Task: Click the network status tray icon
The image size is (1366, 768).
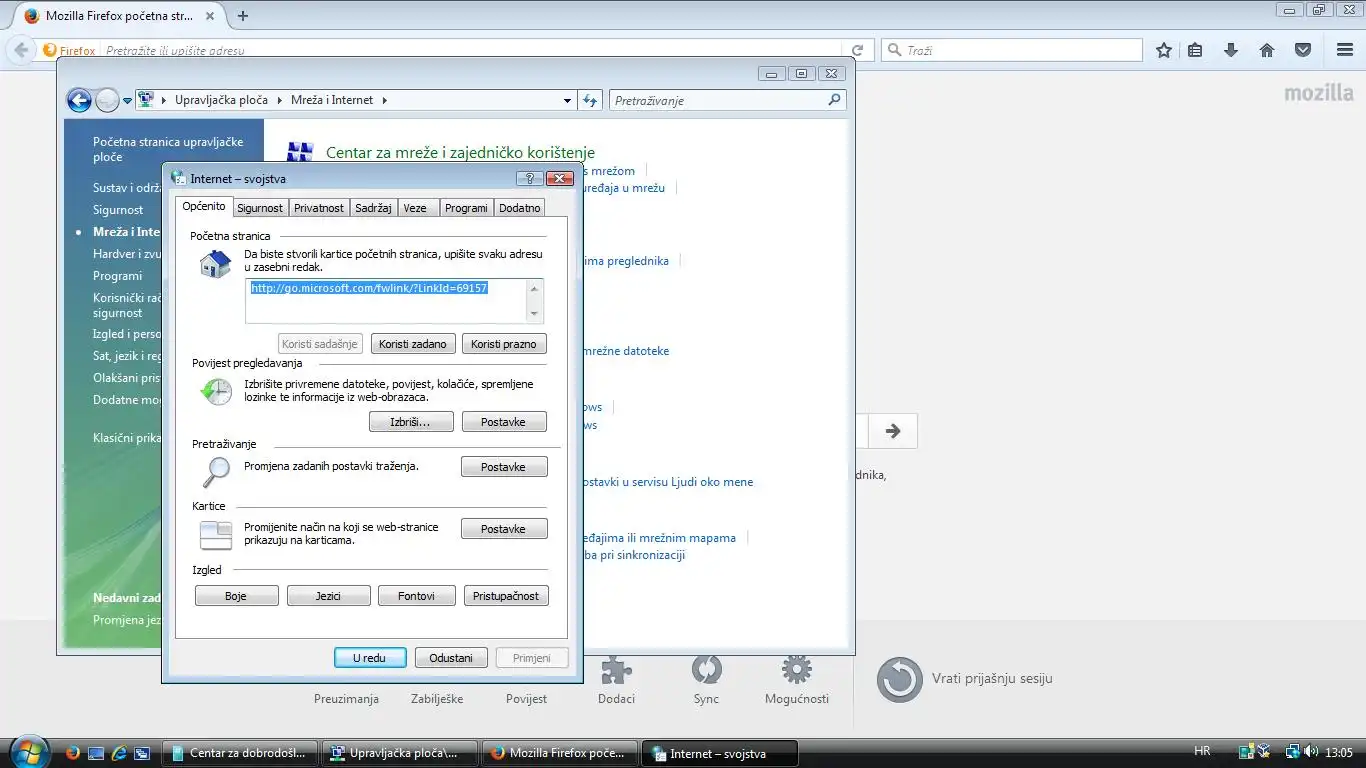Action: [x=1292, y=752]
